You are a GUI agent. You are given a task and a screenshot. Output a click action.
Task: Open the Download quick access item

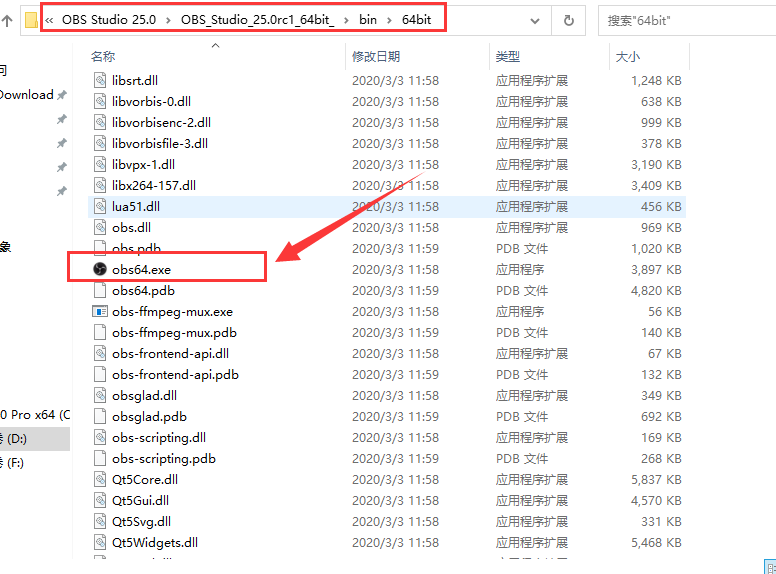click(x=27, y=95)
